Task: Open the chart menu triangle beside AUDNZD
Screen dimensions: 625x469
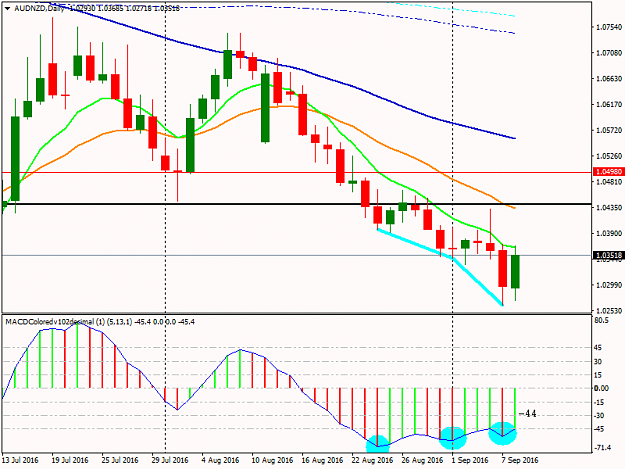Action: (8, 8)
